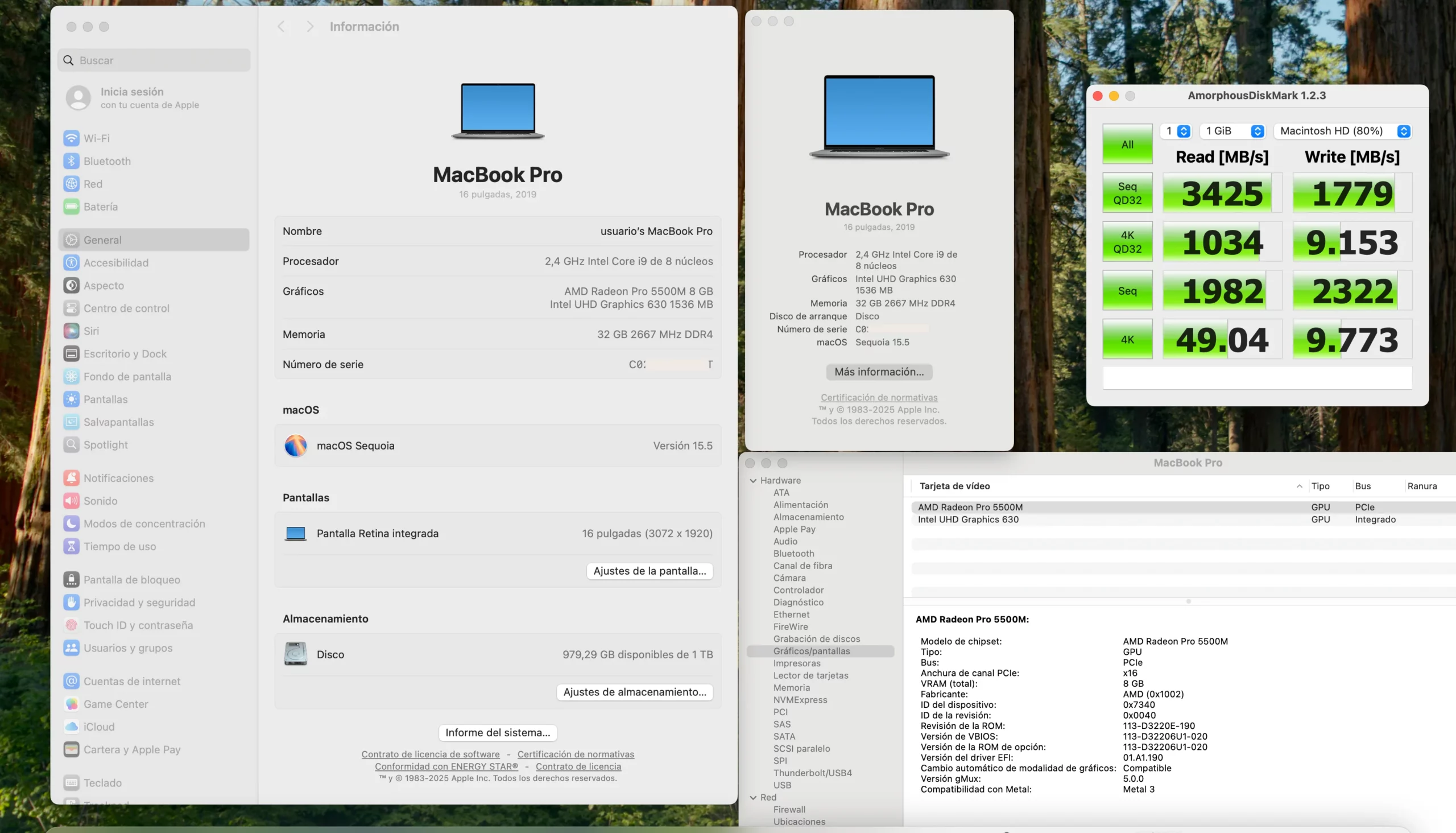Screen dimensions: 1456x833
Task: Select General gear icon in sidebar
Action: pos(71,240)
